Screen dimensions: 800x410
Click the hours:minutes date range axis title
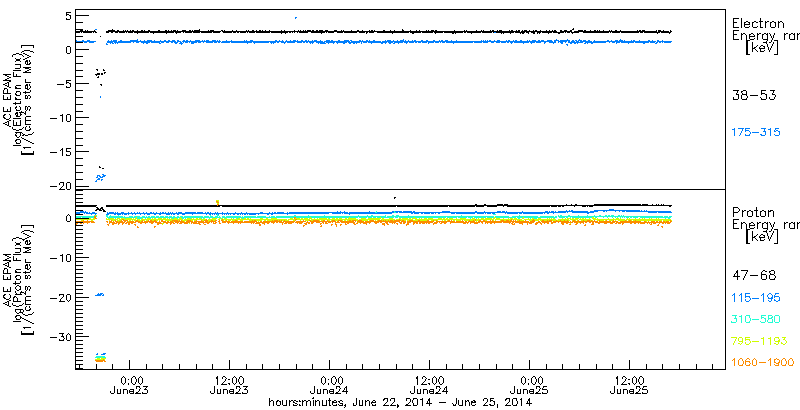coord(401,402)
